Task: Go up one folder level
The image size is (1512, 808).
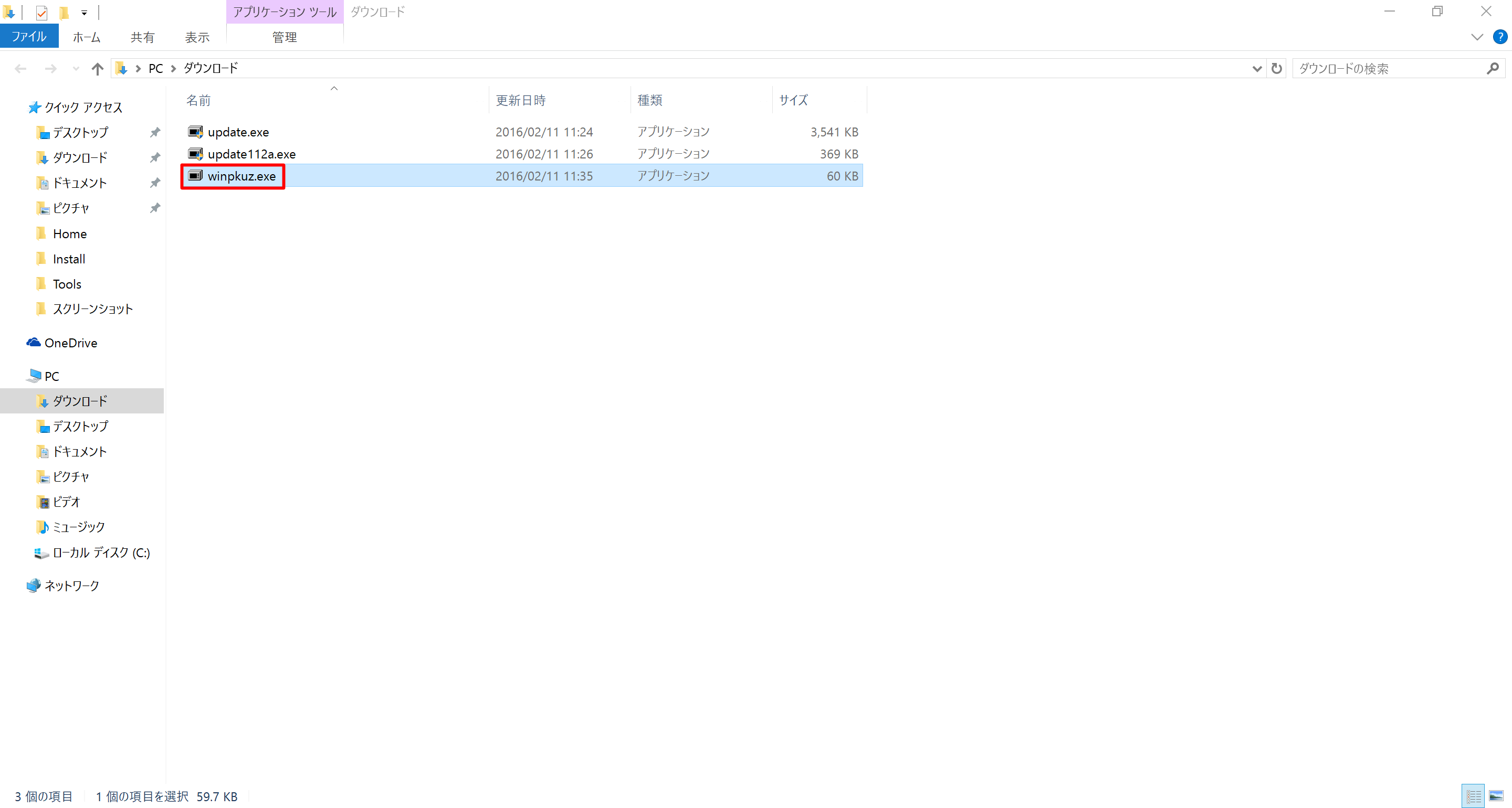Action: click(98, 69)
